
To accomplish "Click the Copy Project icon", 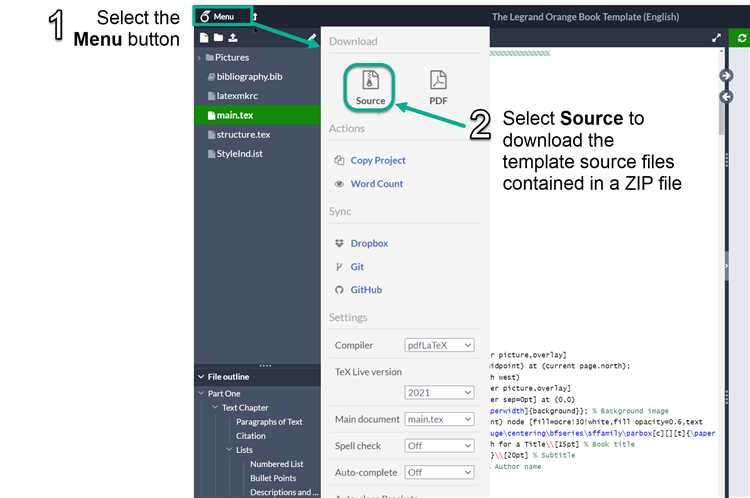I will (x=339, y=160).
